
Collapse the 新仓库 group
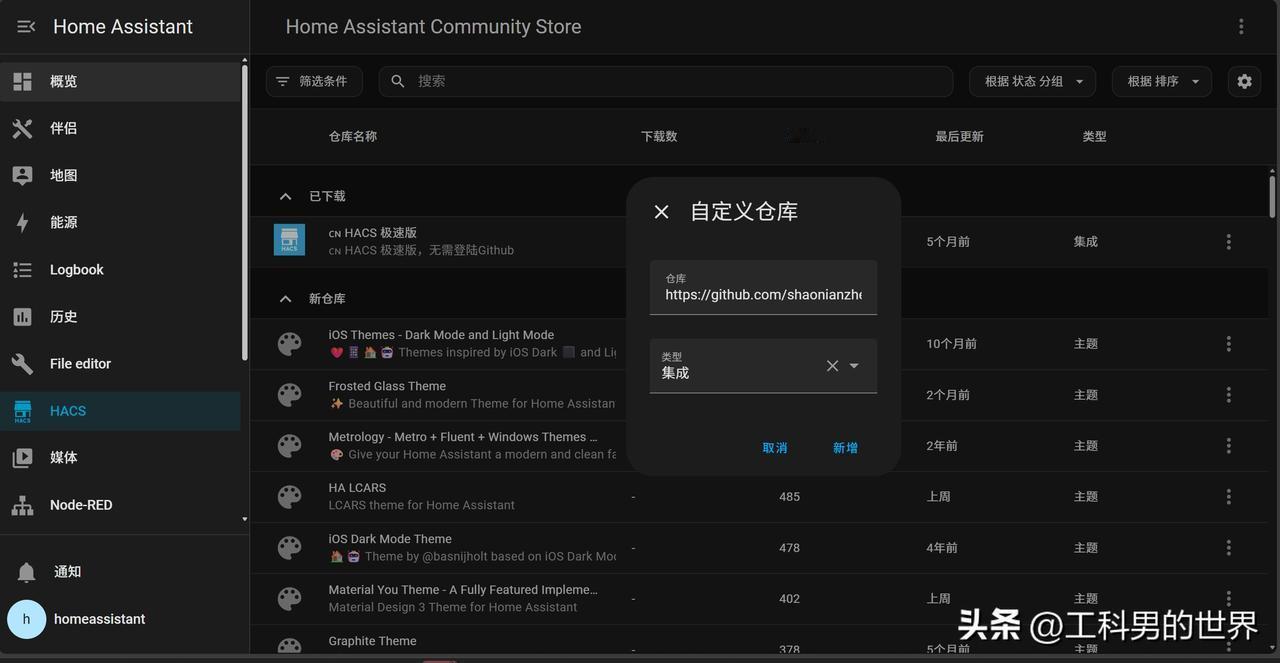(x=286, y=299)
